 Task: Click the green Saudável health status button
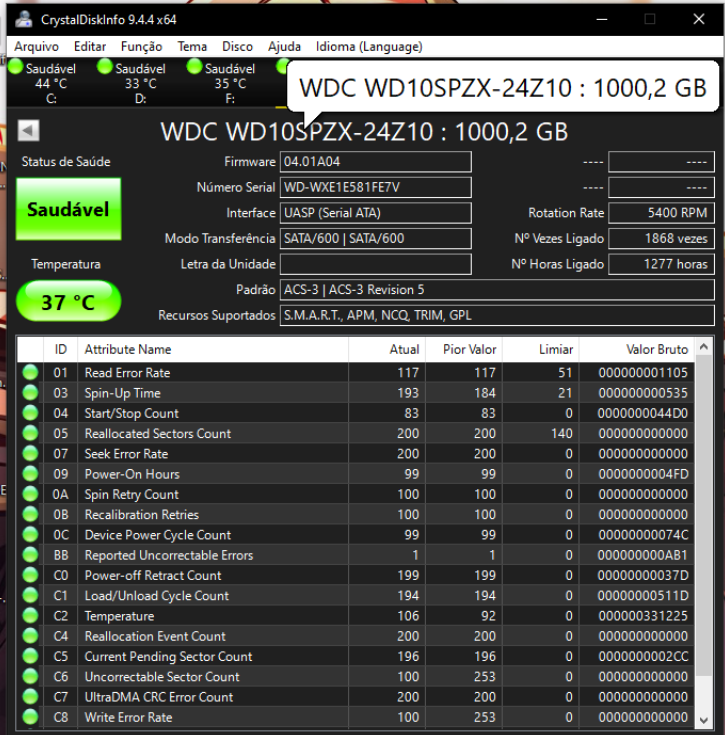pos(68,210)
